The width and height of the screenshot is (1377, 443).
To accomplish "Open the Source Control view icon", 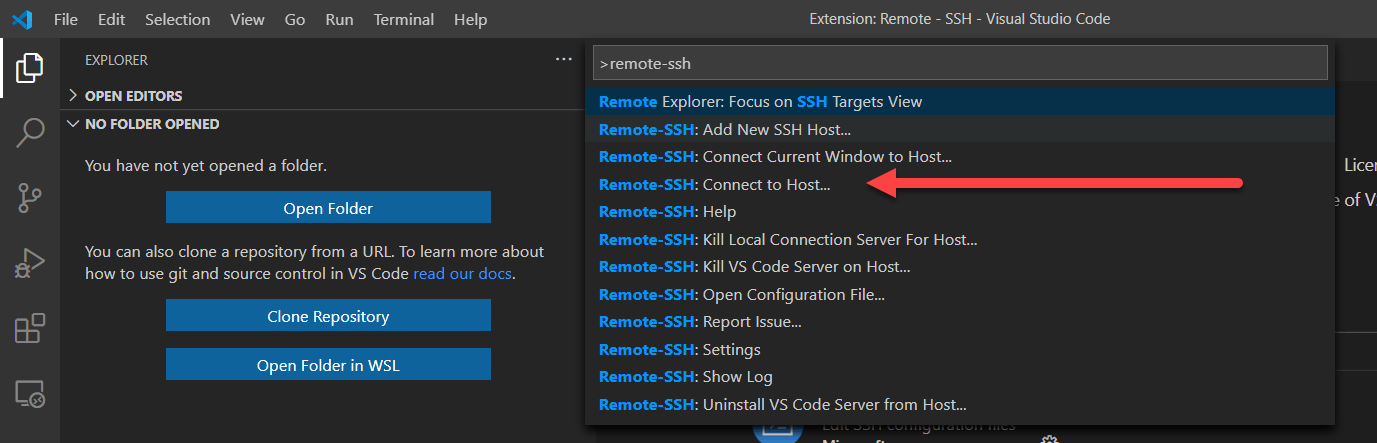I will tap(30, 198).
